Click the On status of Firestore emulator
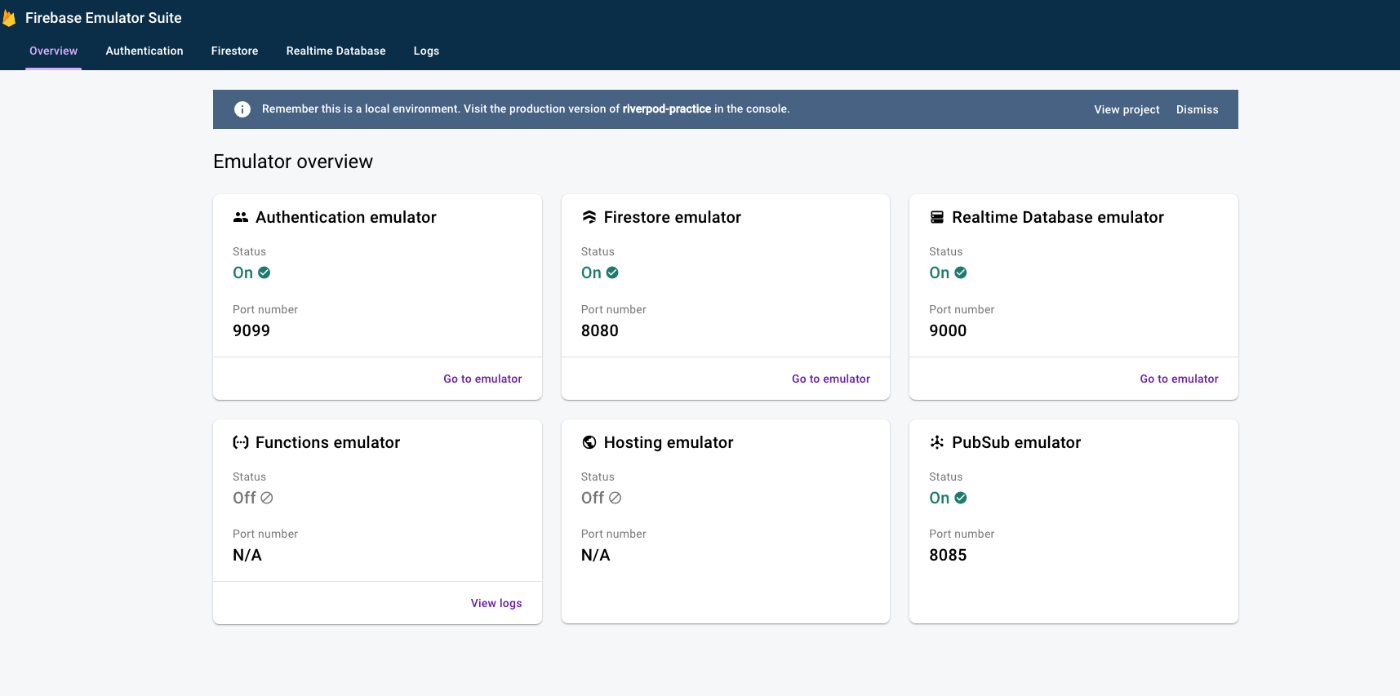The height and width of the screenshot is (696, 1400). click(591, 273)
